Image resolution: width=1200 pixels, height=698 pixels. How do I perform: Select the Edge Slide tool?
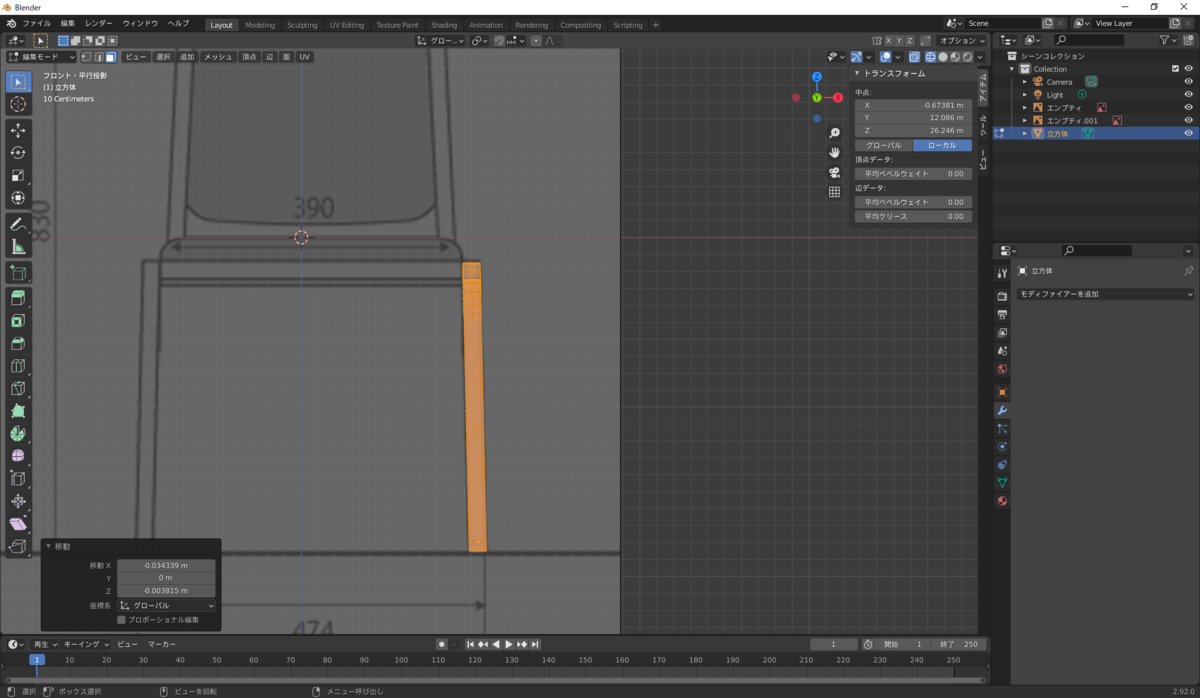[x=18, y=479]
